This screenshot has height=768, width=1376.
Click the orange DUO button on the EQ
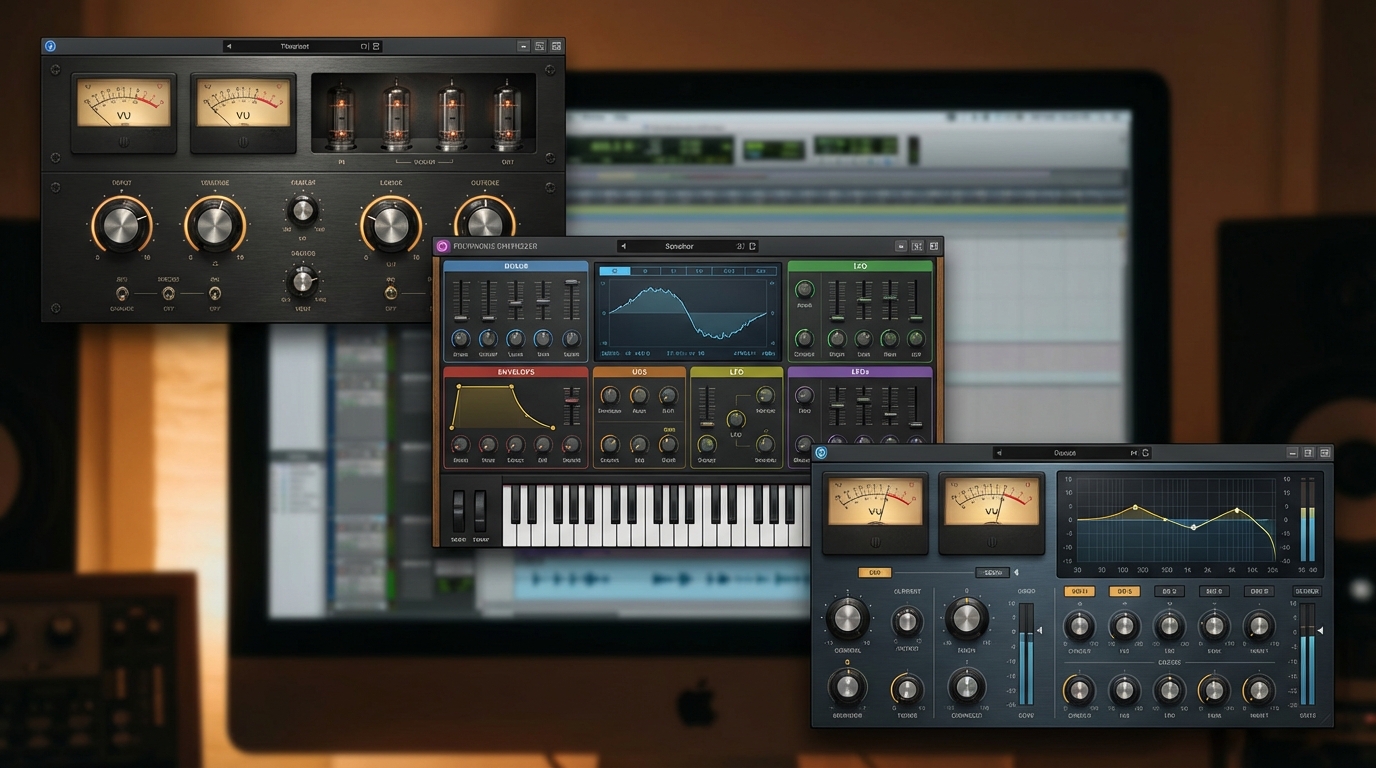click(876, 572)
